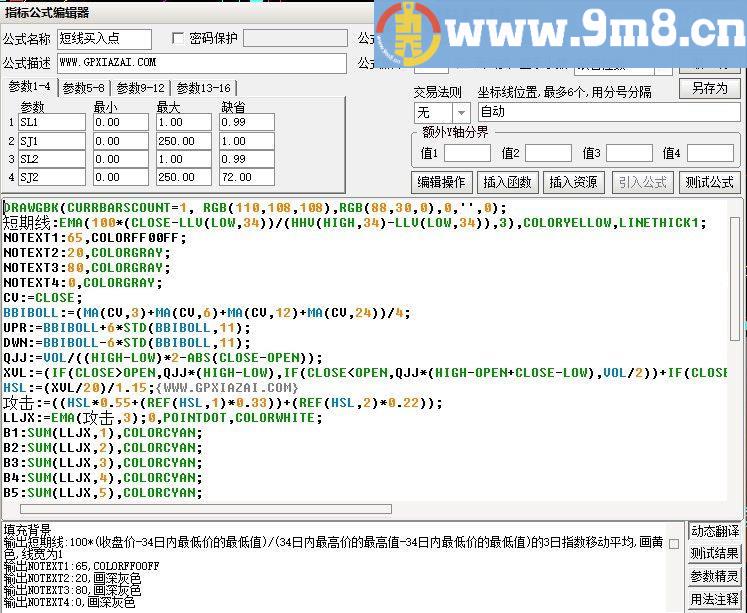The image size is (747, 613).
Task: Click the 测试结果 button
Action: coord(715,553)
